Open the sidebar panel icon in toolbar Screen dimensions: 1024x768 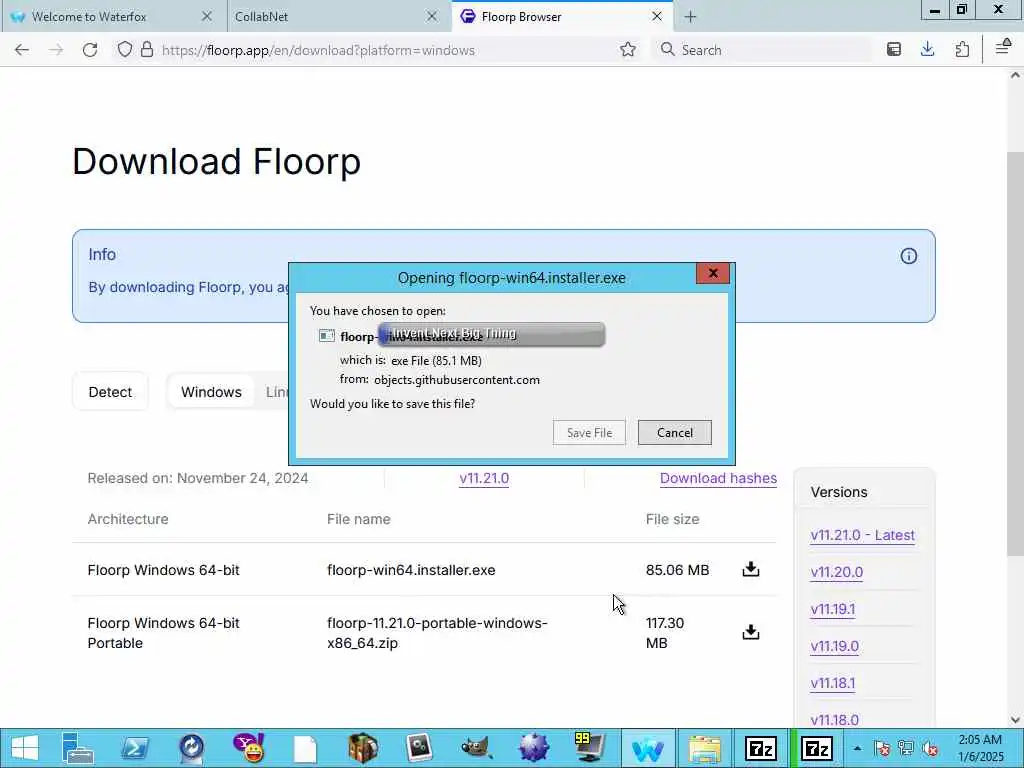point(894,50)
